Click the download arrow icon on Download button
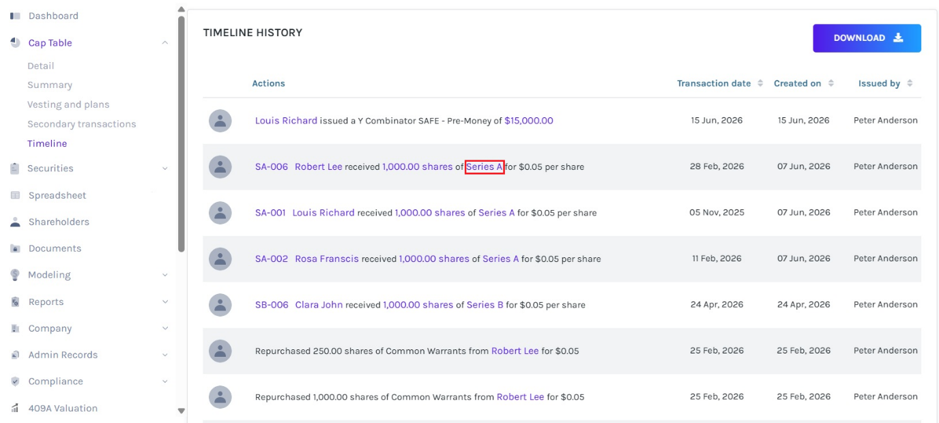The image size is (939, 423). click(898, 38)
